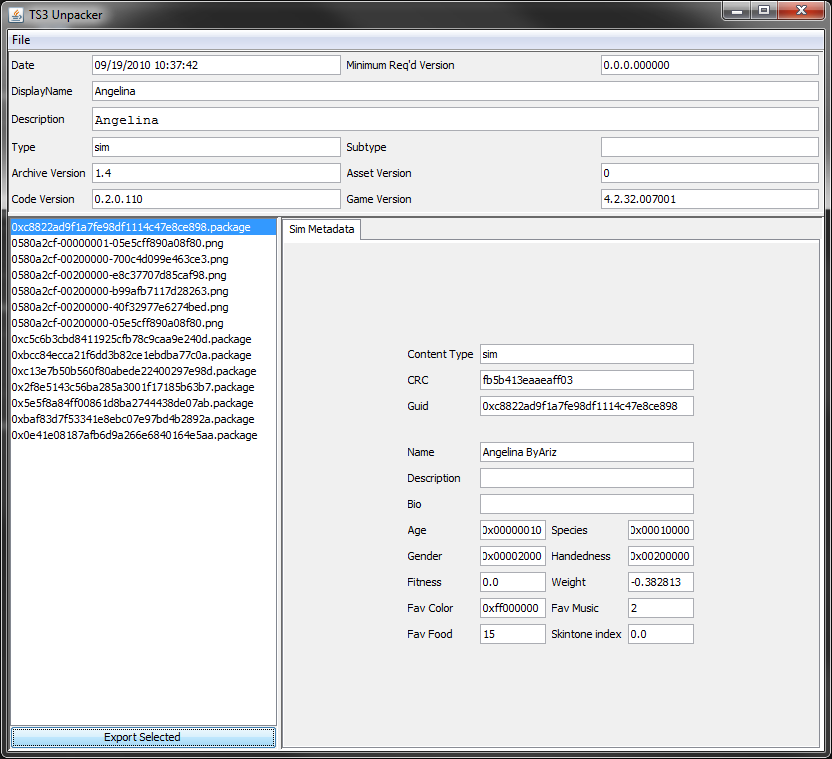
Task: Select 0580a2cf-00200000-e8c37707d85caf98.png in the list
Action: 143,275
